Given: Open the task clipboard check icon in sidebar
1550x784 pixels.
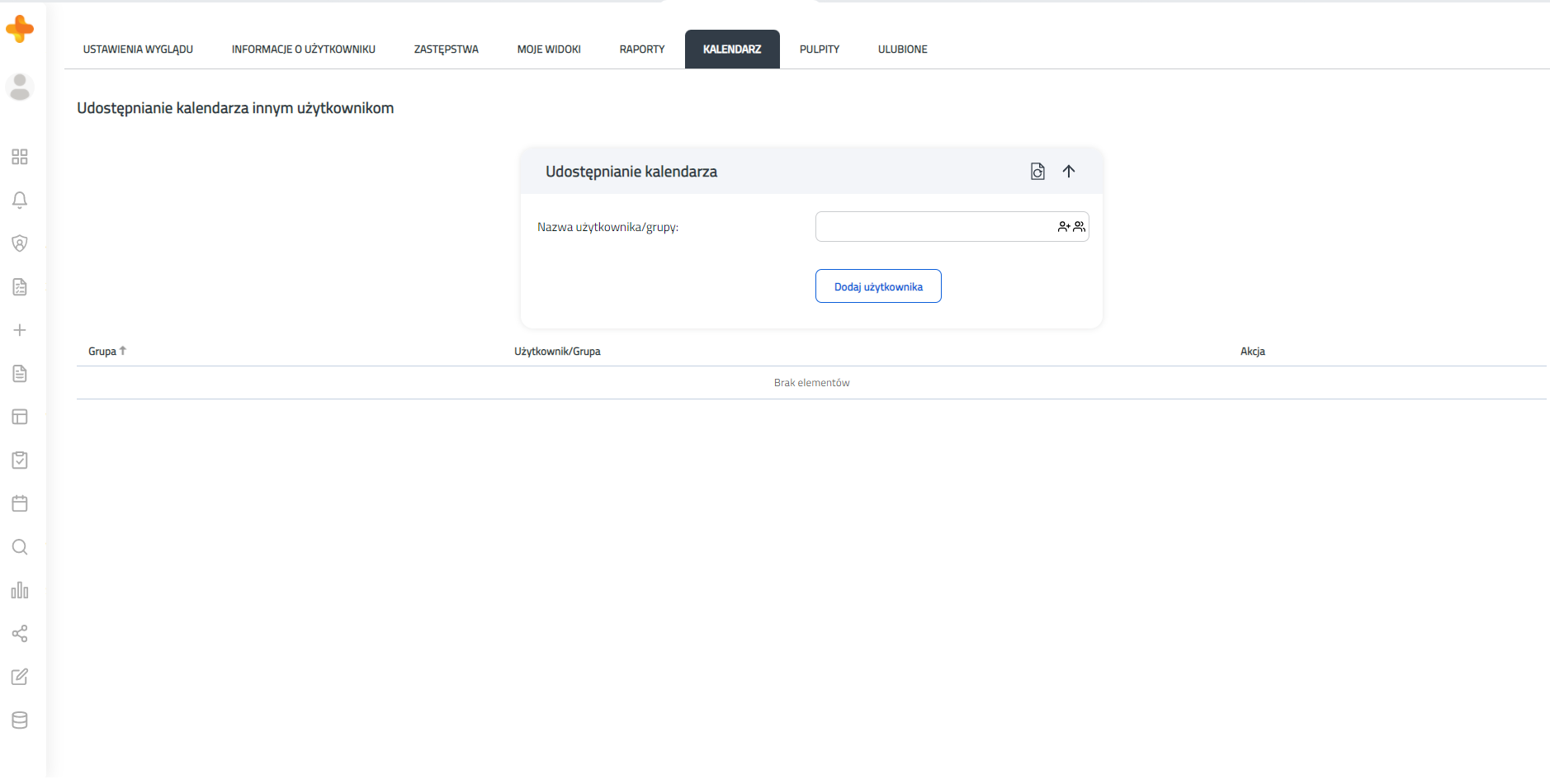Looking at the screenshot, I should click(x=20, y=460).
